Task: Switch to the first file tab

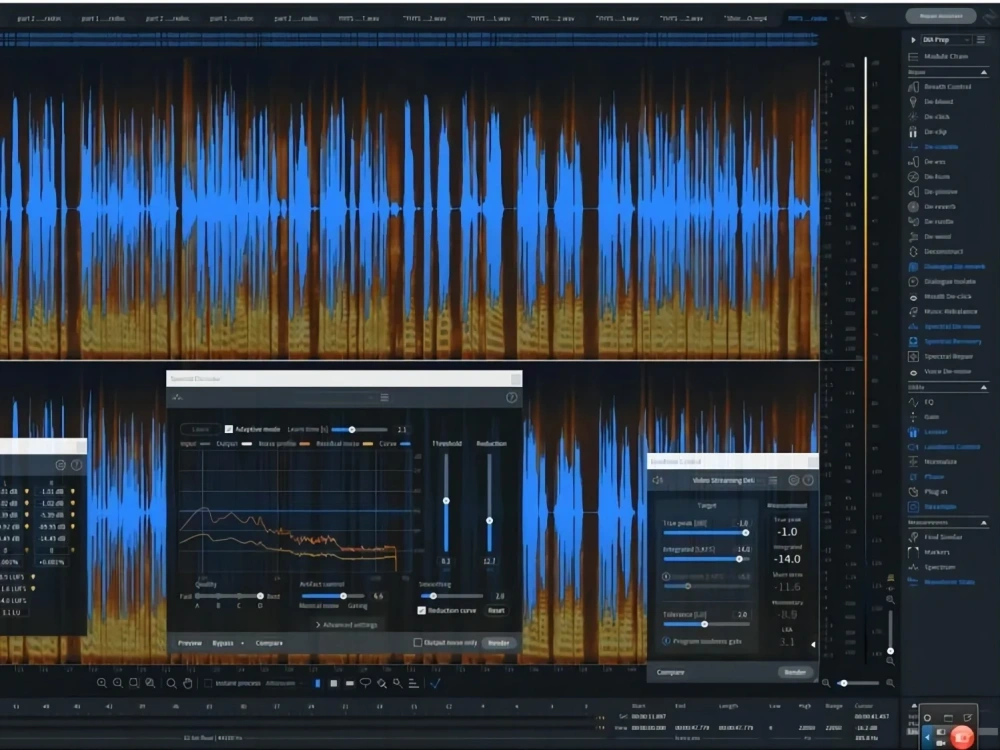Action: [39, 18]
